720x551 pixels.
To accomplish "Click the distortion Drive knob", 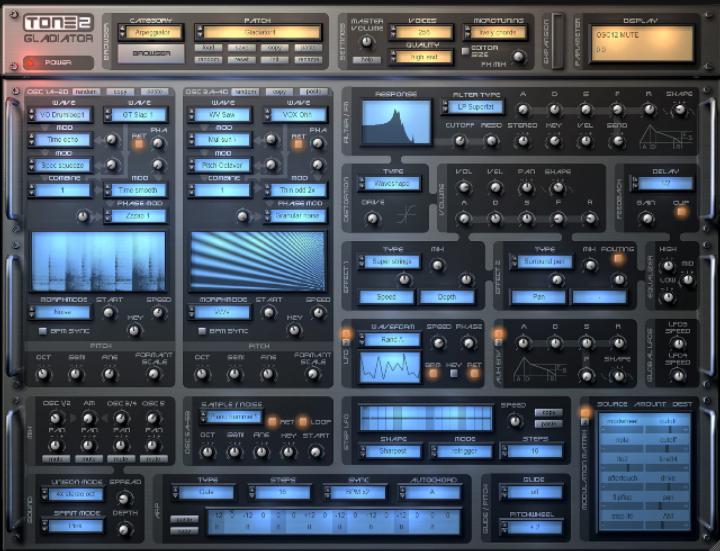I will [x=373, y=219].
